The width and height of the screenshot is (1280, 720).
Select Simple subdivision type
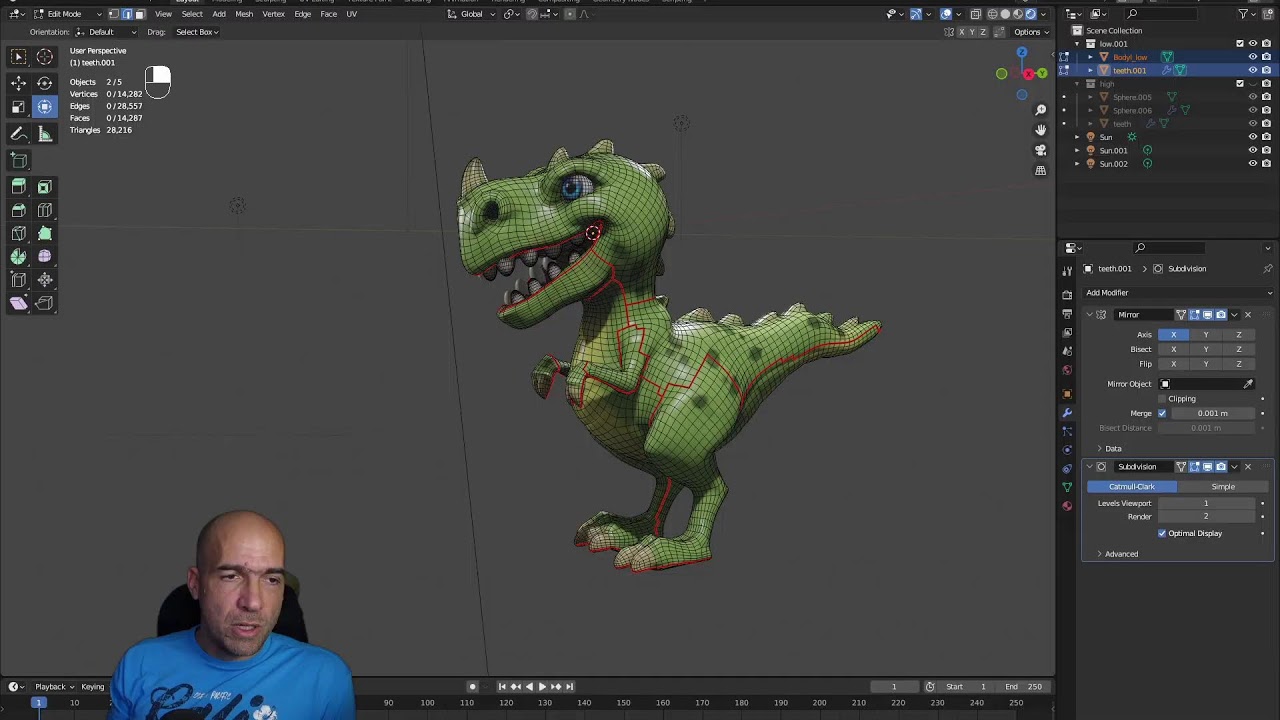click(1223, 487)
